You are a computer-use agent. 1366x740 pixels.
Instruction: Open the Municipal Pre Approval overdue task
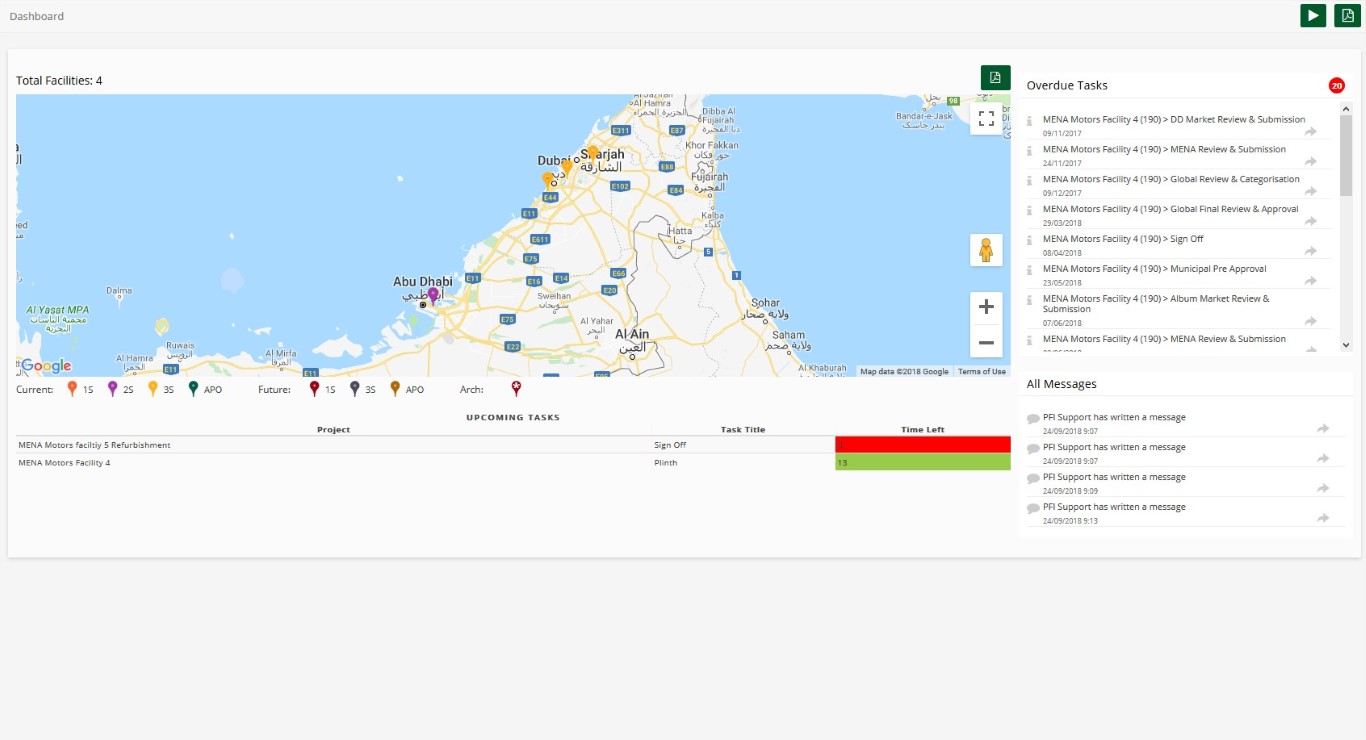tap(1154, 269)
